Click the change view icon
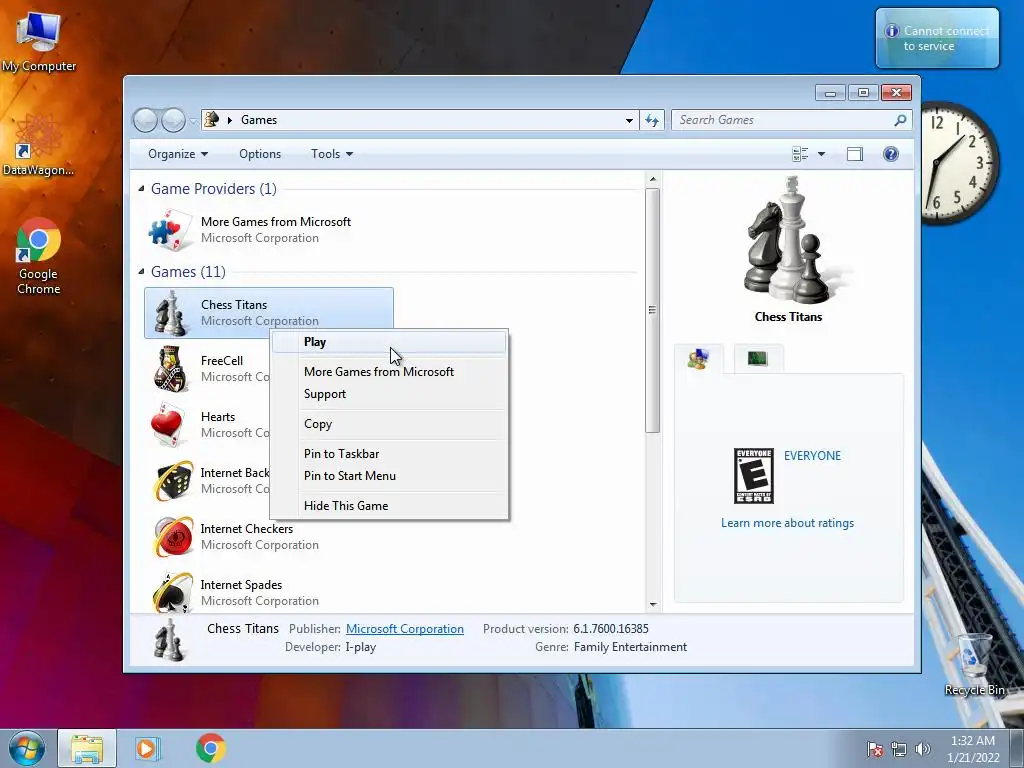This screenshot has width=1024, height=768. 799,154
